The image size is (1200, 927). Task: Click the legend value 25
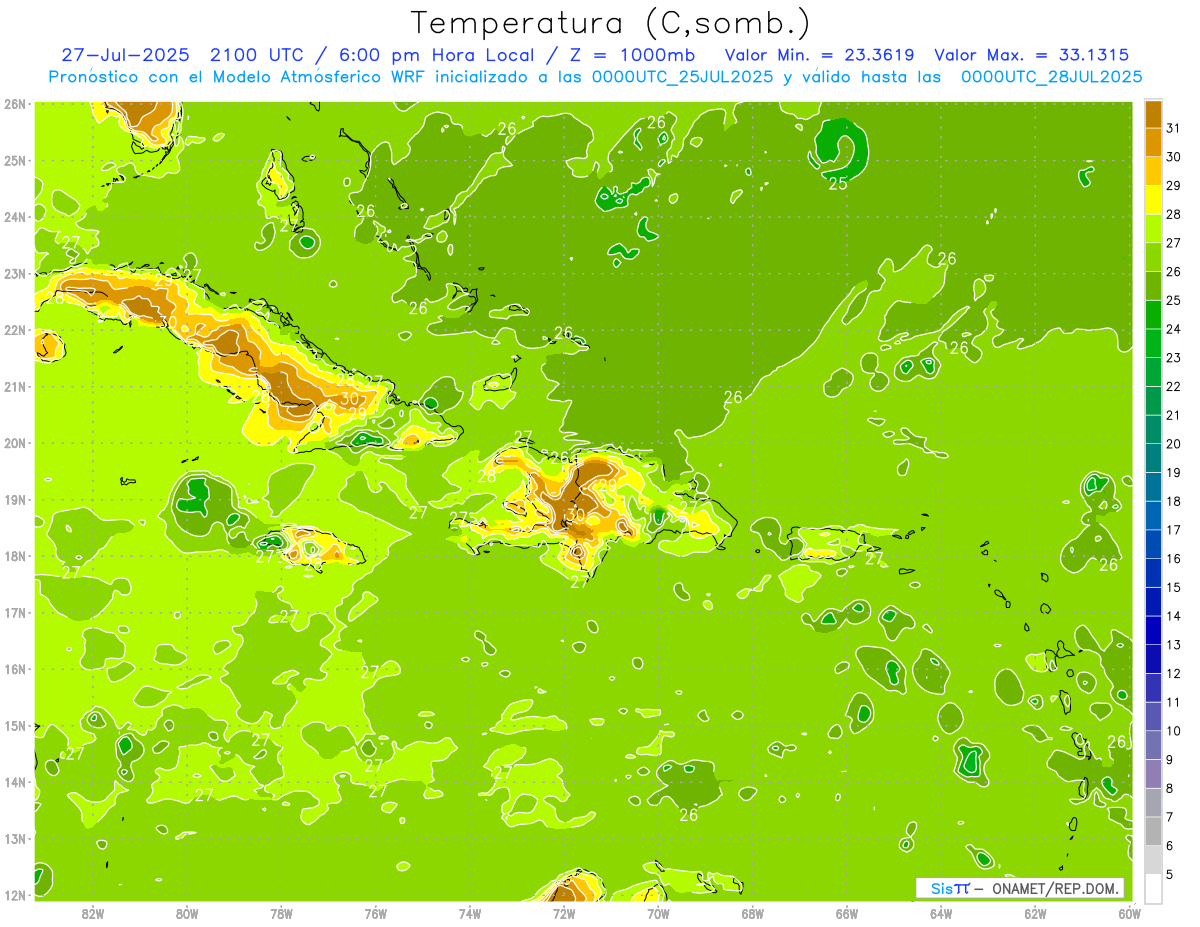[1173, 300]
